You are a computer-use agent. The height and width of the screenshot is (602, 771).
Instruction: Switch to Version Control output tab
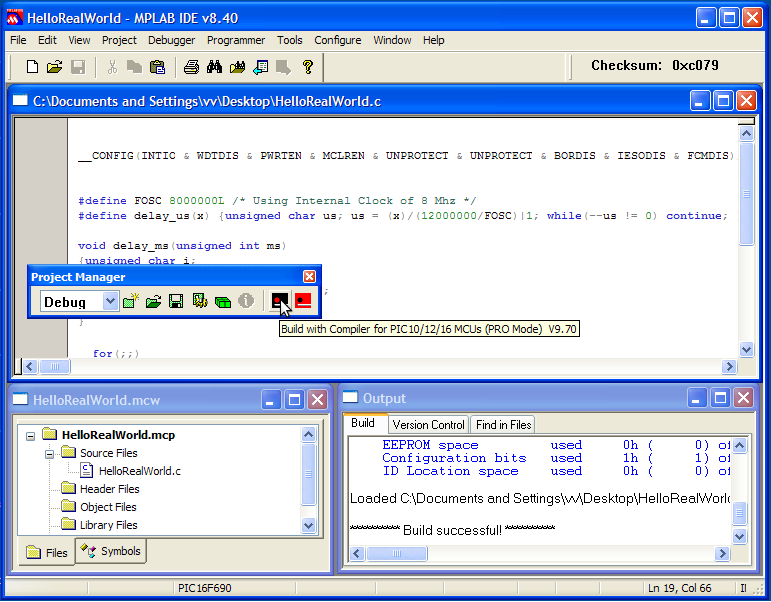[x=427, y=425]
